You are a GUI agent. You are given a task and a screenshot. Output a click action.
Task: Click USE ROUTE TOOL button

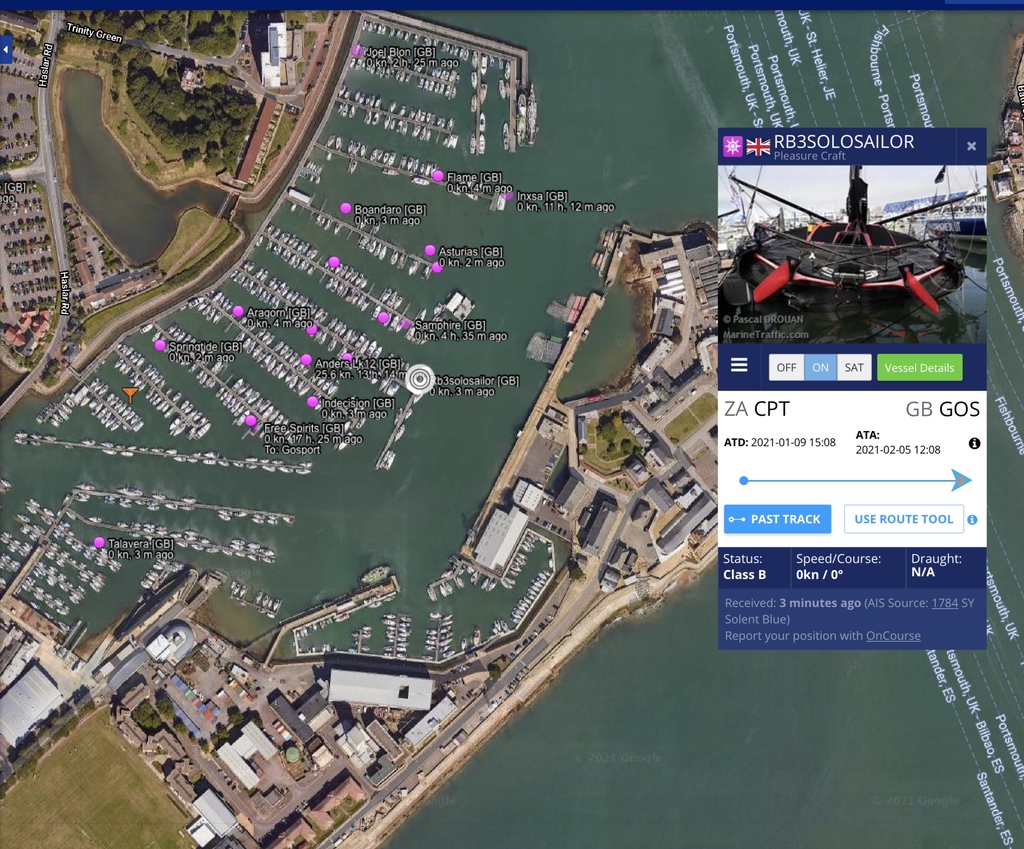click(x=903, y=519)
